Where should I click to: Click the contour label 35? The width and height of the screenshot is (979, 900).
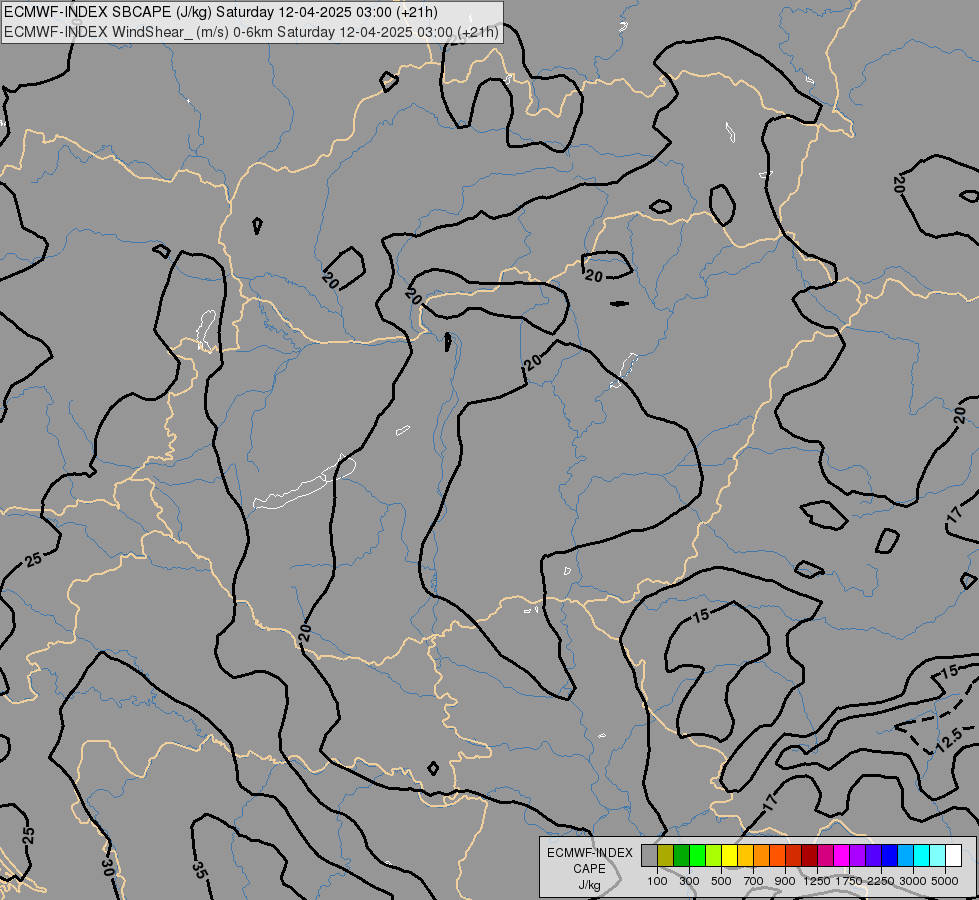point(200,869)
